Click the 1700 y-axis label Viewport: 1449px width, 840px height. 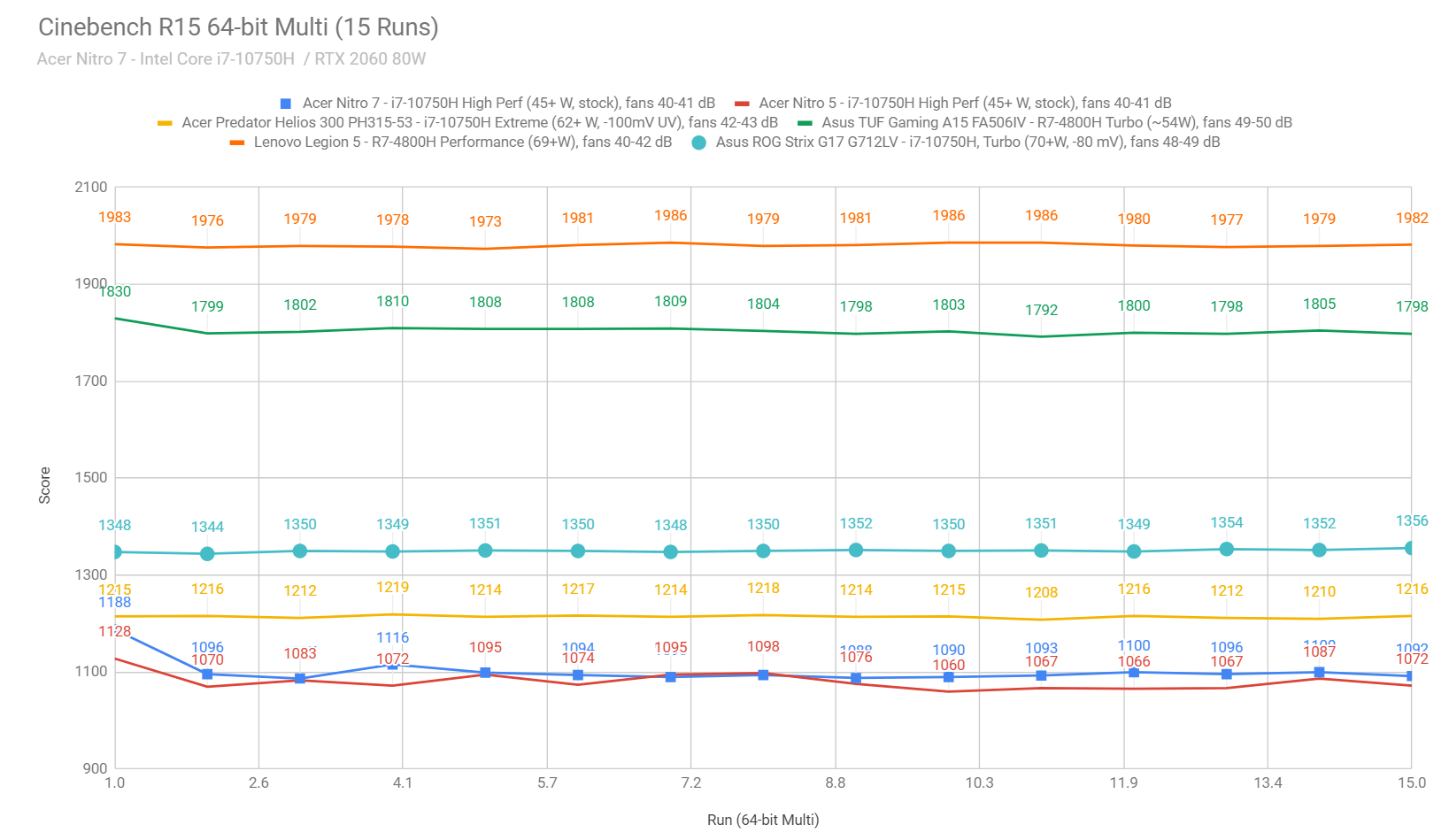[91, 381]
